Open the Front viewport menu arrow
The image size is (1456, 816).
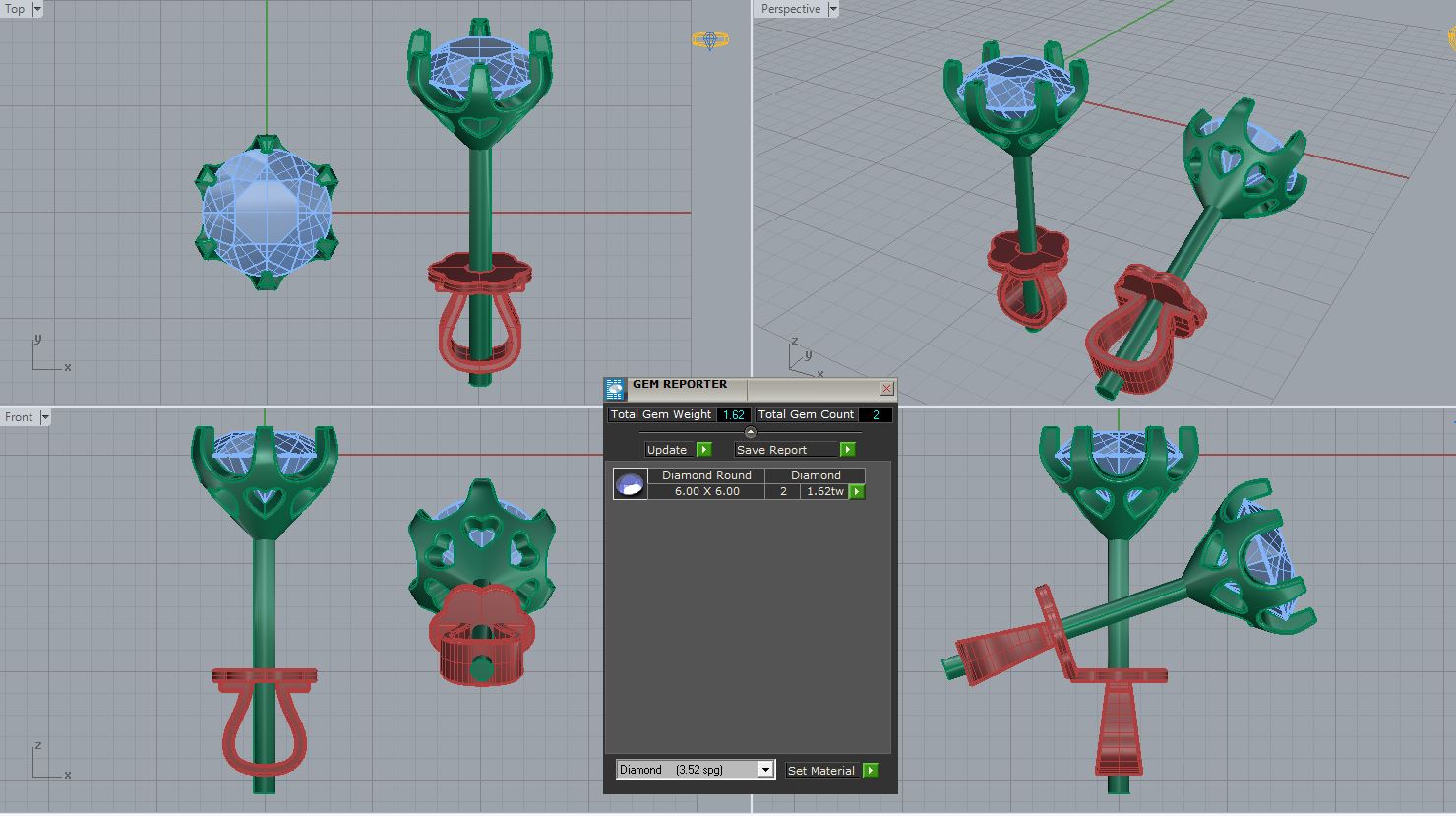(x=45, y=417)
